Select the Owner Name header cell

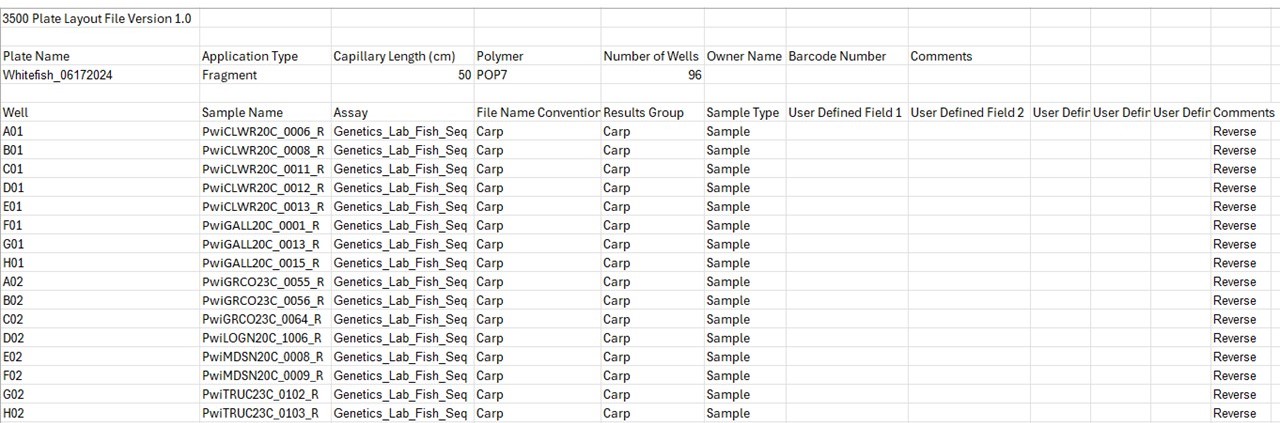[x=744, y=56]
